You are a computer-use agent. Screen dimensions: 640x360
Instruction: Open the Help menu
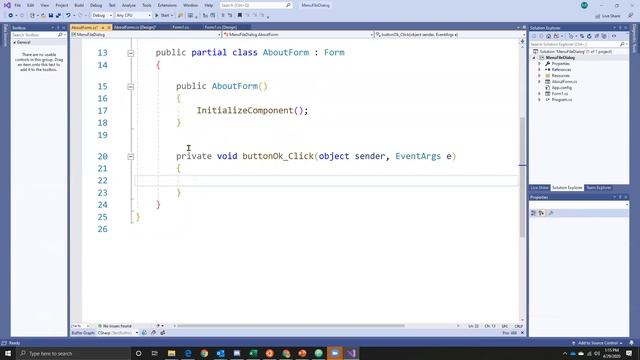click(209, 5)
